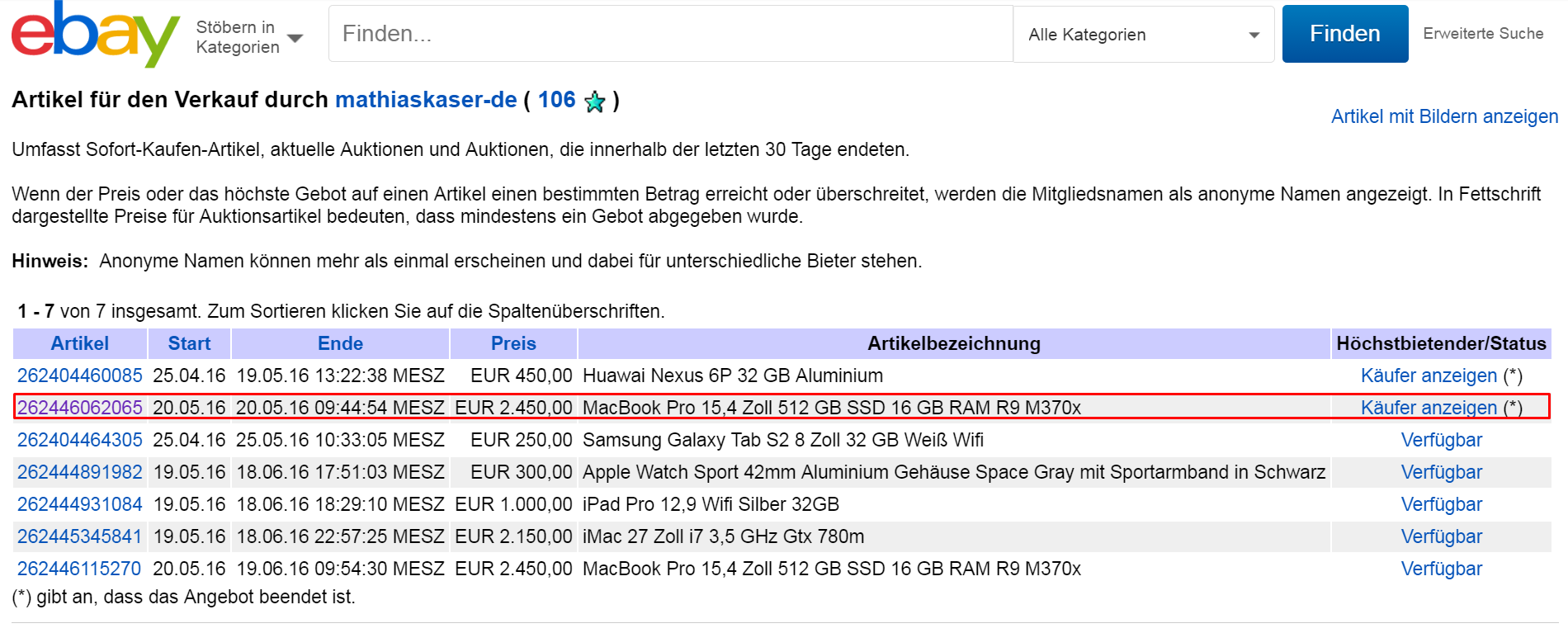Click end date 18.06.16 17:51:03 MESZ
Screen dimensions: 1568x633
click(x=341, y=472)
